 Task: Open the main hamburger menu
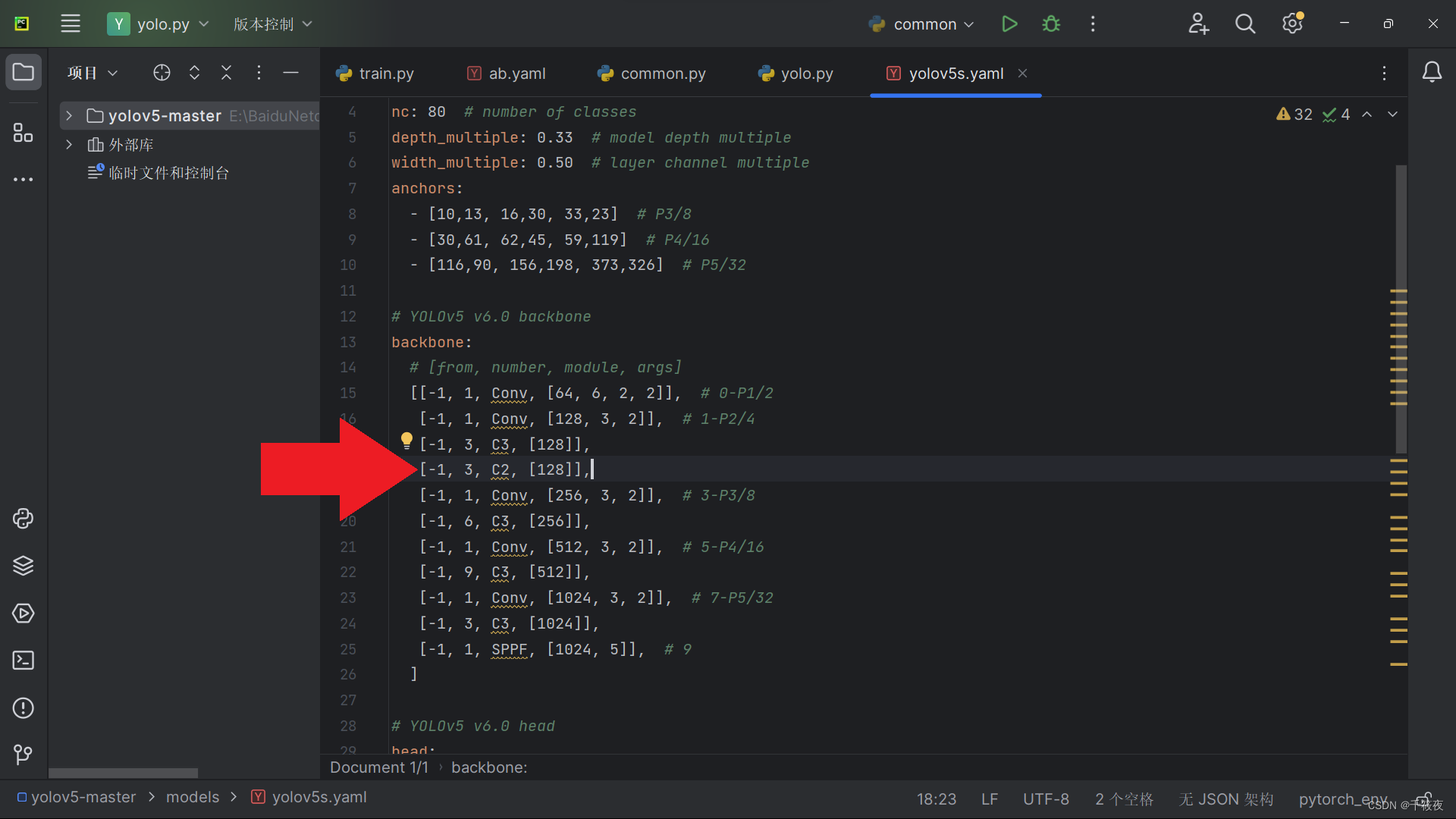coord(71,24)
